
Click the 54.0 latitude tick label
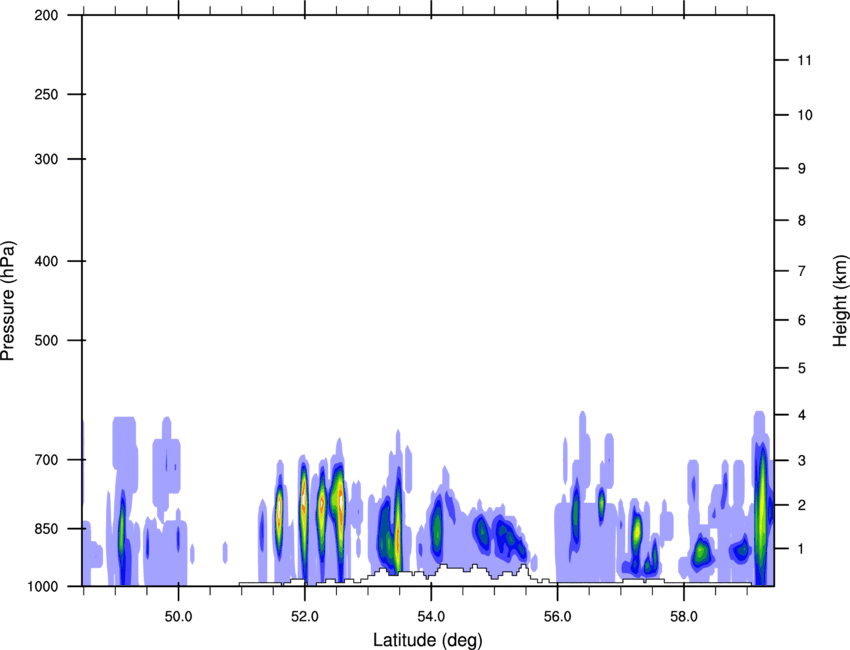coord(432,617)
